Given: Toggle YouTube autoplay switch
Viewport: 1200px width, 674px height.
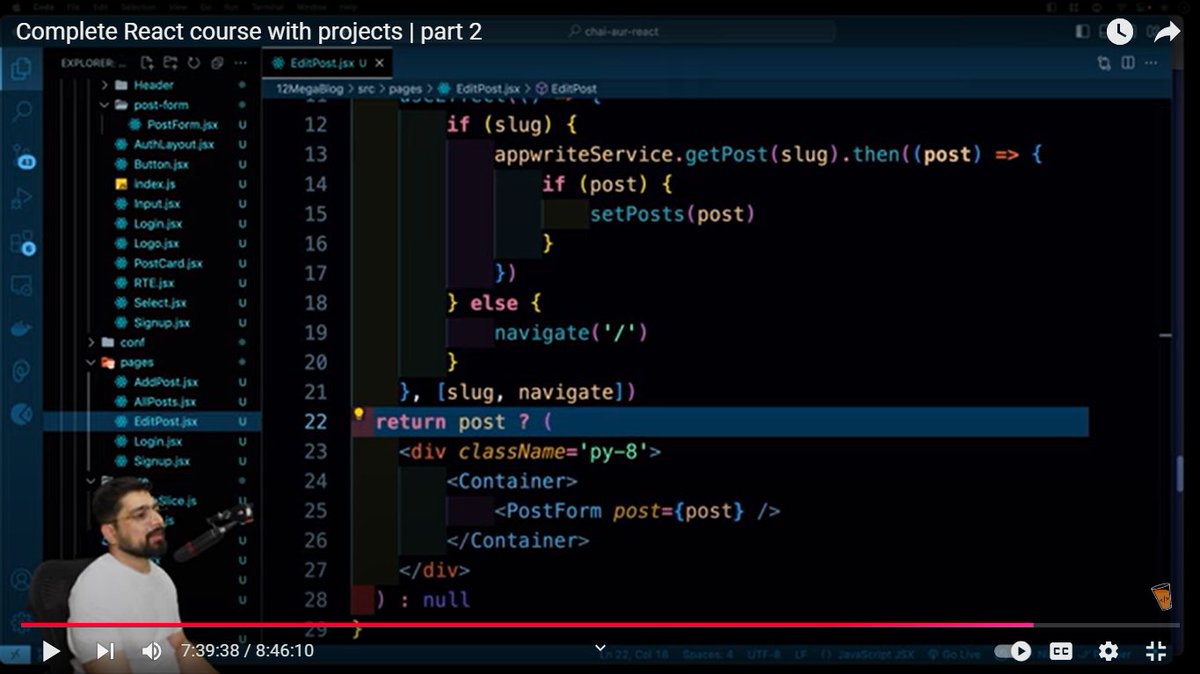Looking at the screenshot, I should point(1012,651).
